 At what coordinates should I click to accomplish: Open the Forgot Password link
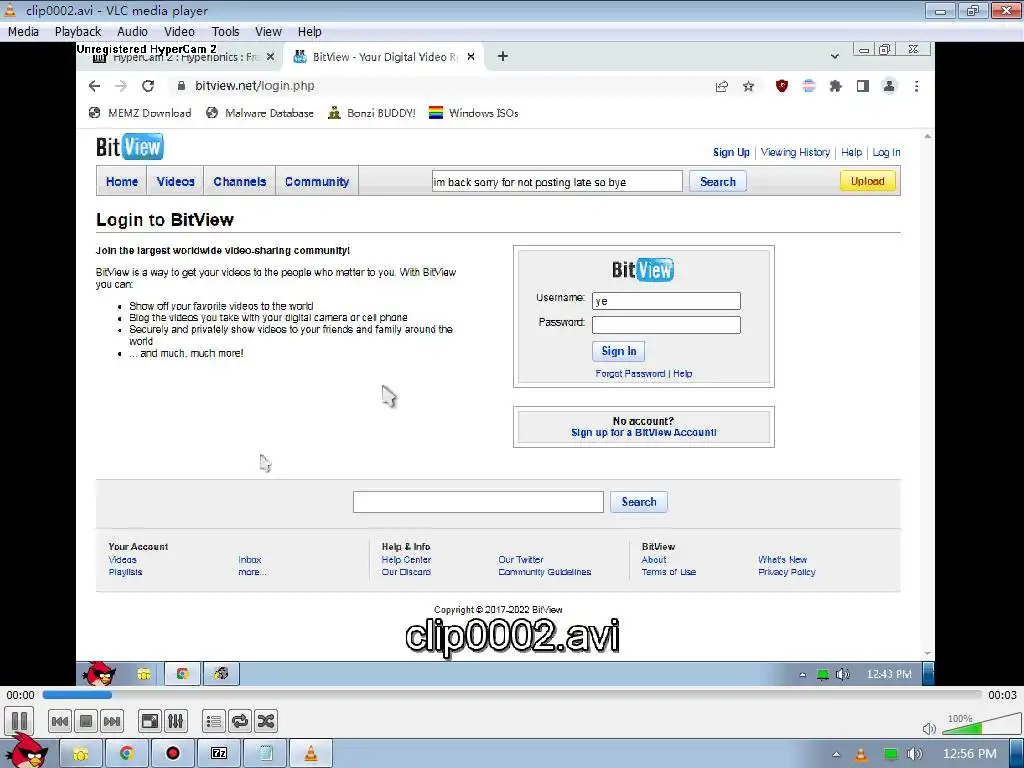coord(630,374)
